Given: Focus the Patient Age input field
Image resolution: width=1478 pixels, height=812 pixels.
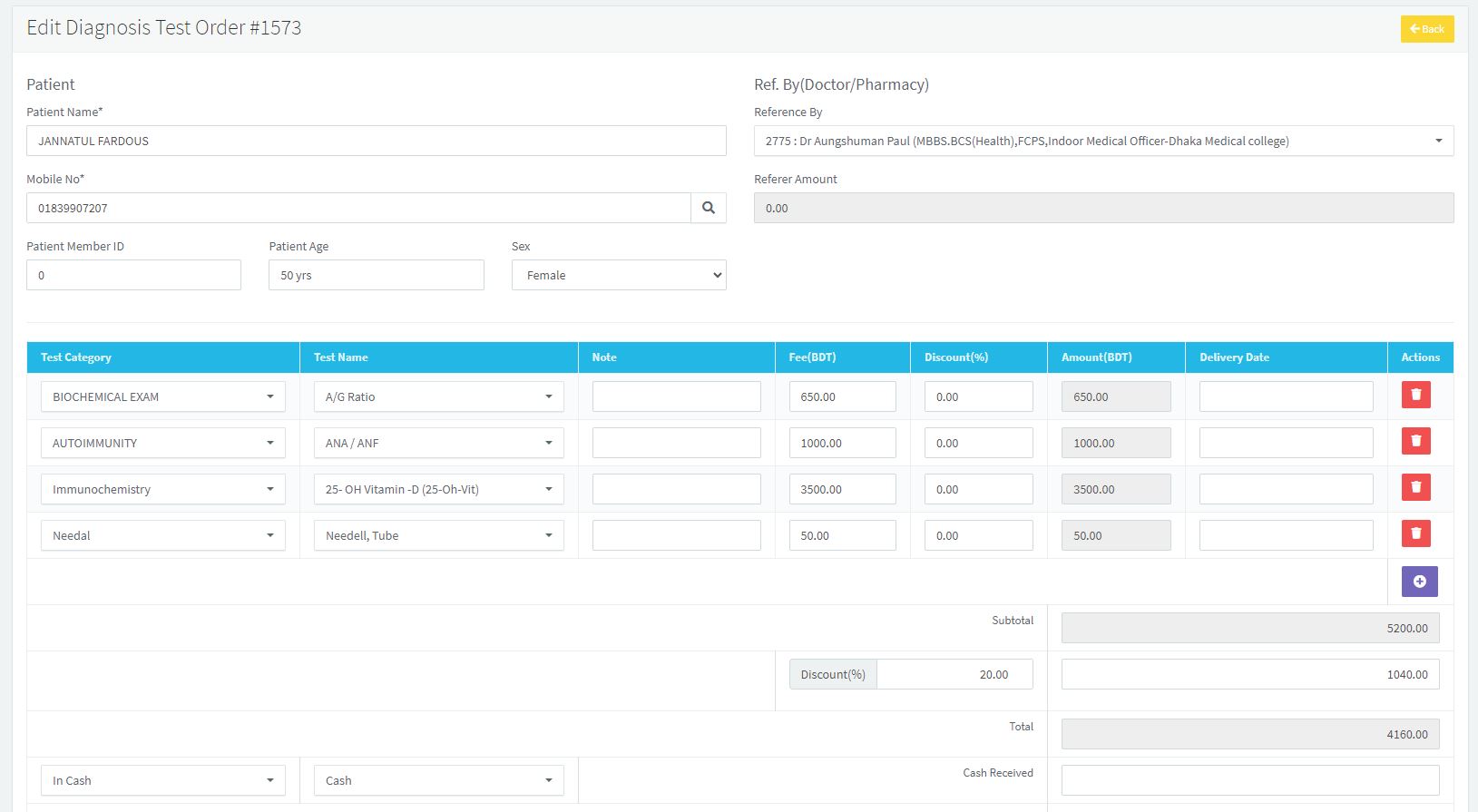Looking at the screenshot, I should pos(376,275).
